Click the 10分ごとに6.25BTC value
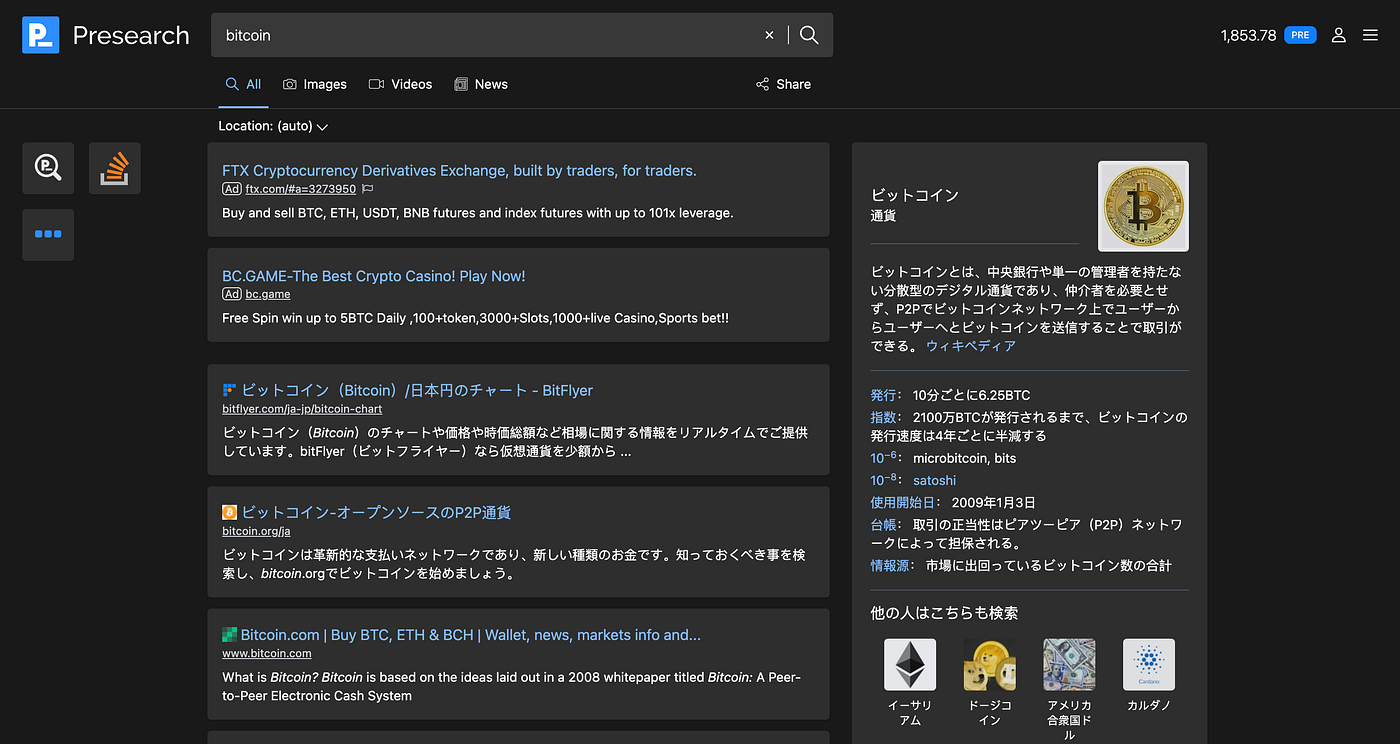The image size is (1400, 744). (x=971, y=395)
